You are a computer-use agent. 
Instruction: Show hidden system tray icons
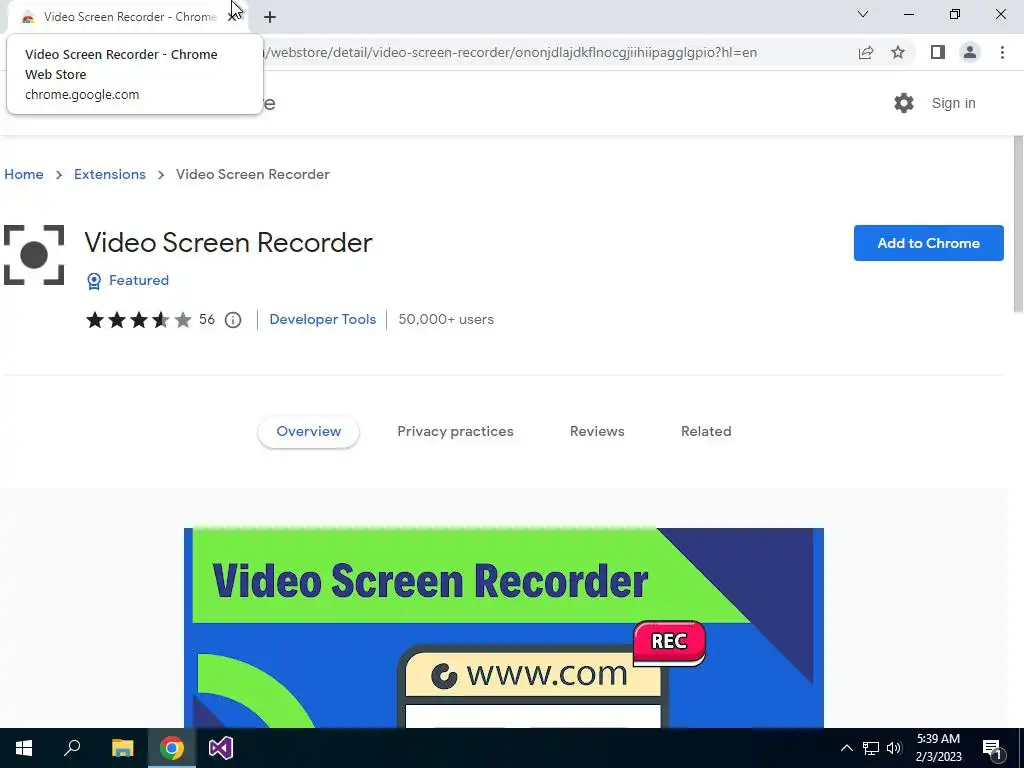(846, 748)
